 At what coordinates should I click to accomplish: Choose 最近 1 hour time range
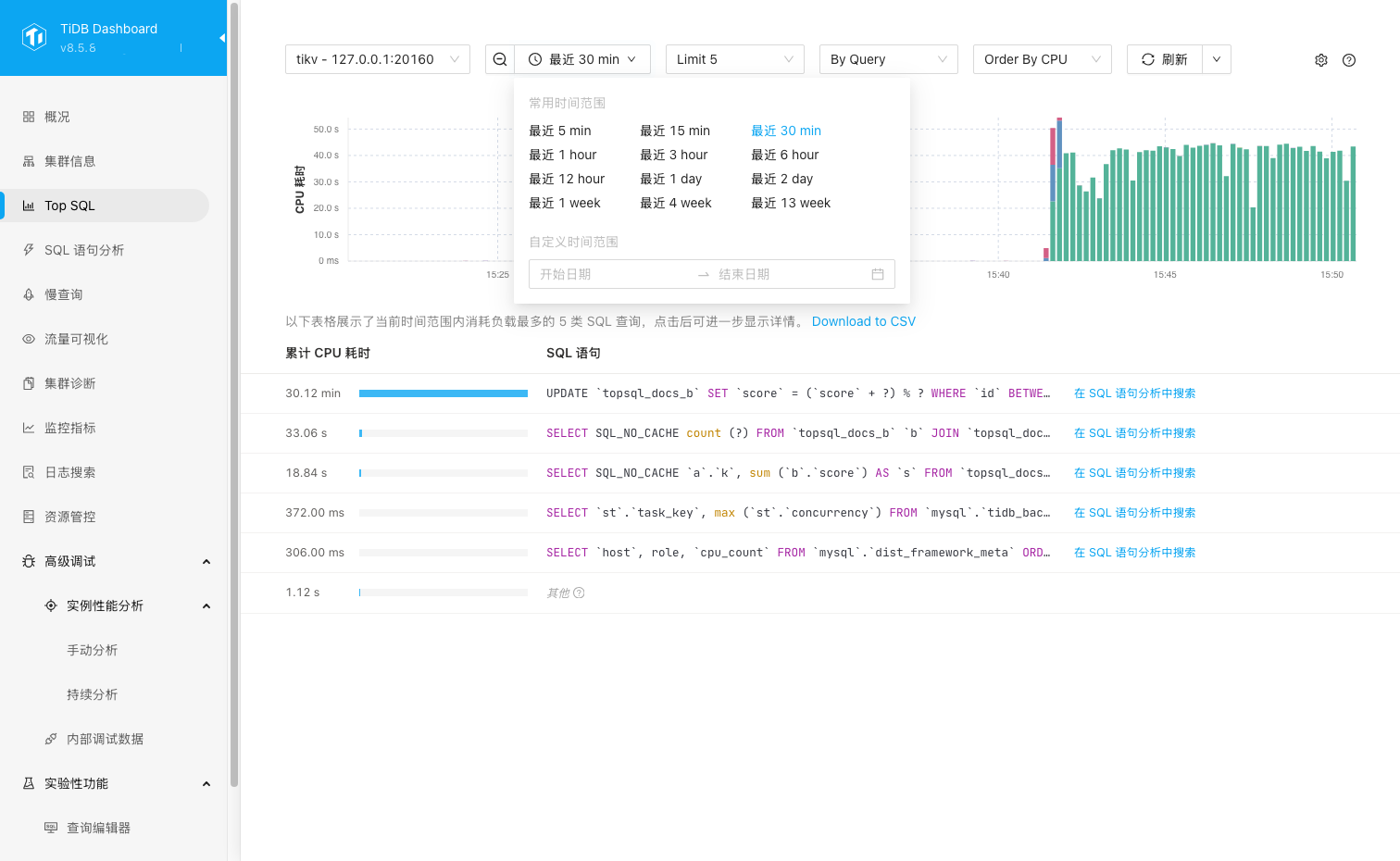pyautogui.click(x=563, y=155)
